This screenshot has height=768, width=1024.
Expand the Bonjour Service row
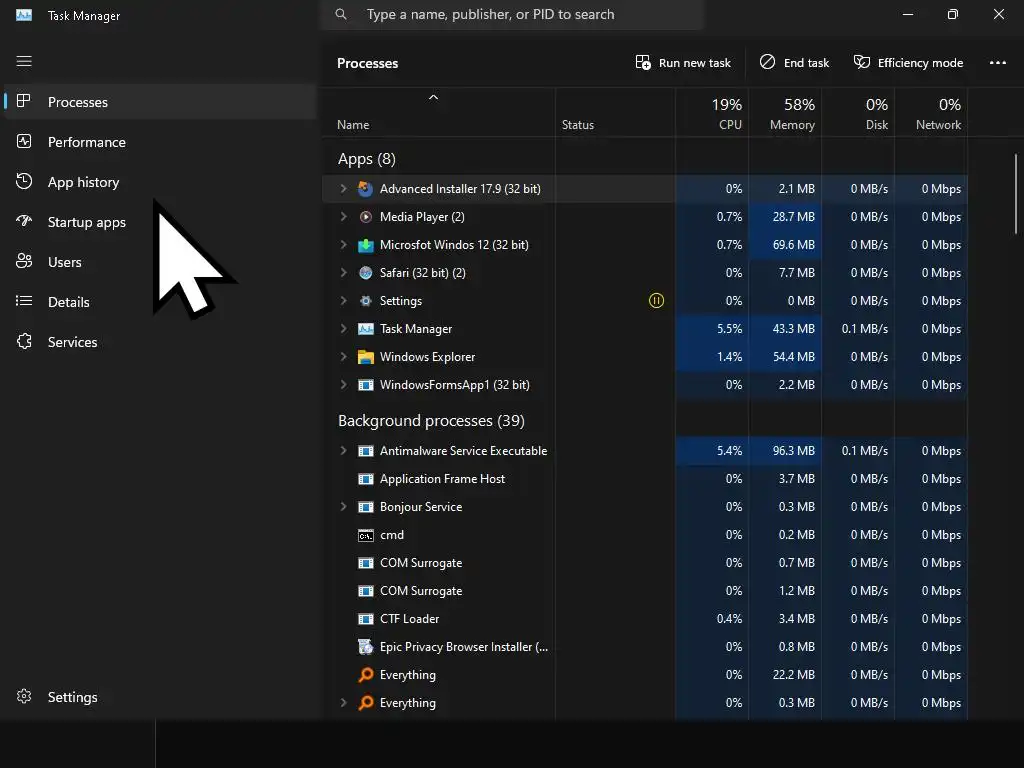[x=344, y=507]
